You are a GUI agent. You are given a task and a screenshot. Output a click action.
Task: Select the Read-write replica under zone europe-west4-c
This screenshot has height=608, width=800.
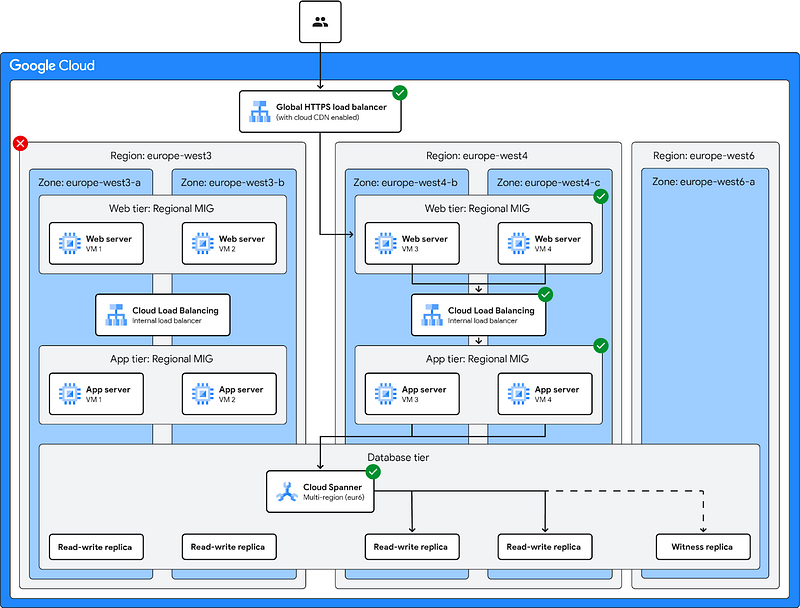[x=545, y=547]
